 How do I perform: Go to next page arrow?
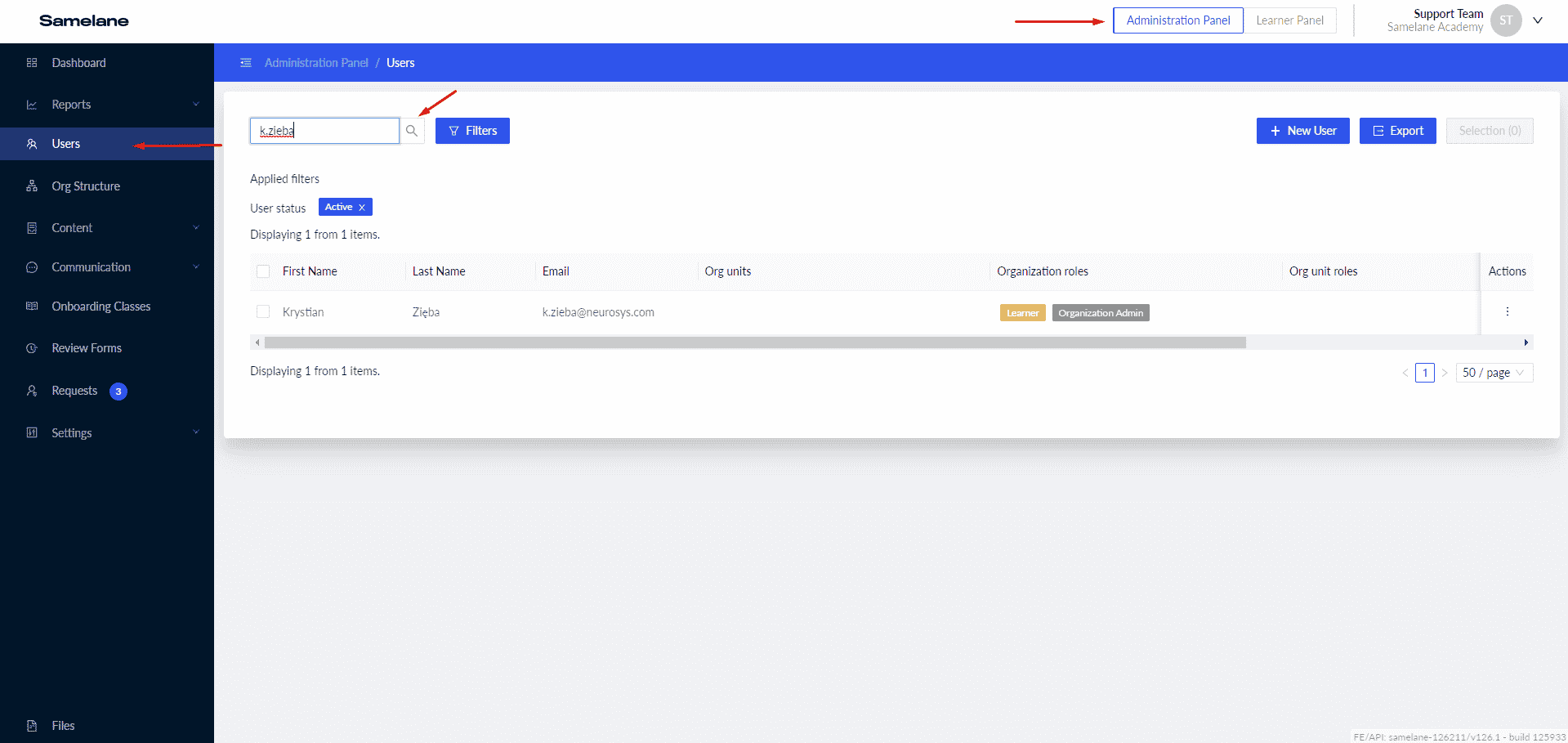tap(1445, 373)
